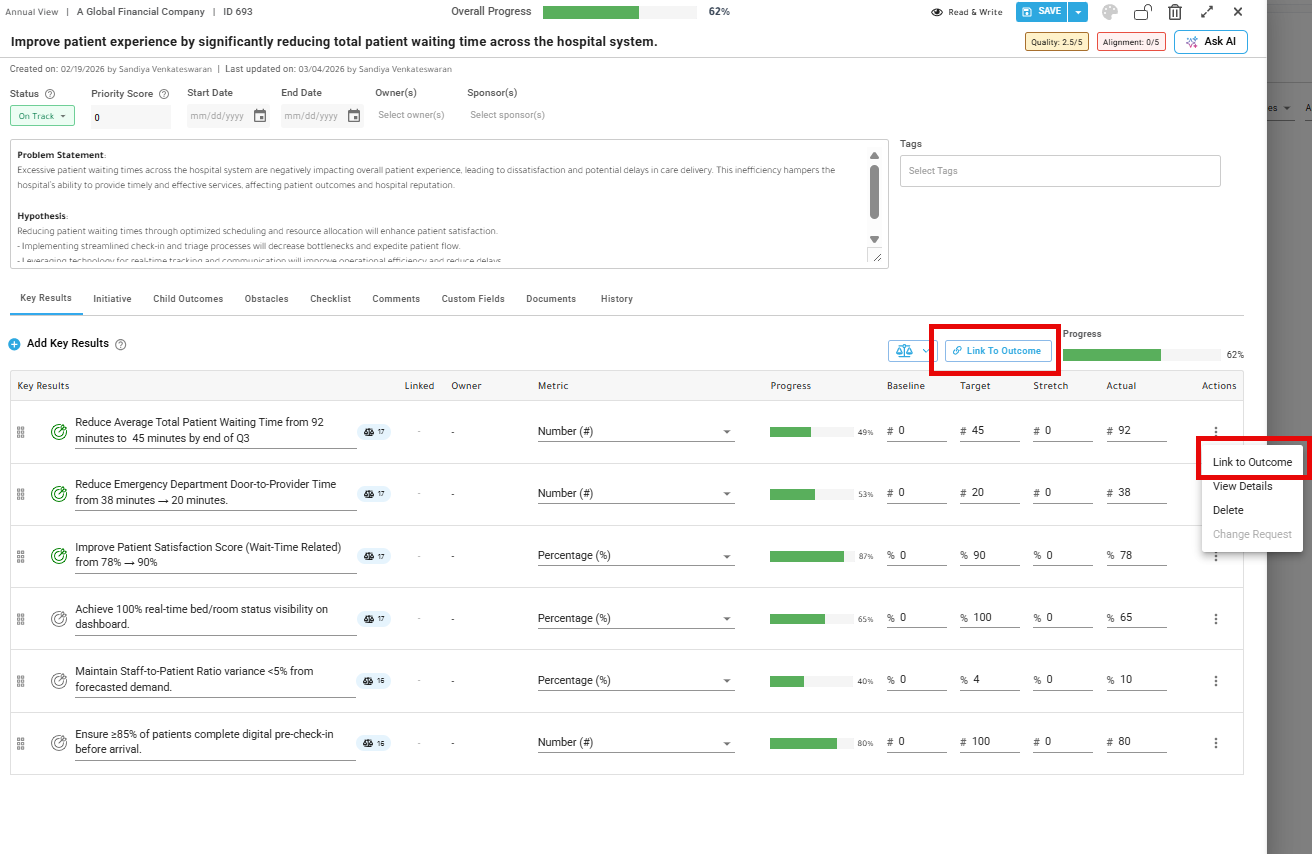Image resolution: width=1312 pixels, height=854 pixels.
Task: Switch to the Custom Fields tab
Action: [x=473, y=299]
